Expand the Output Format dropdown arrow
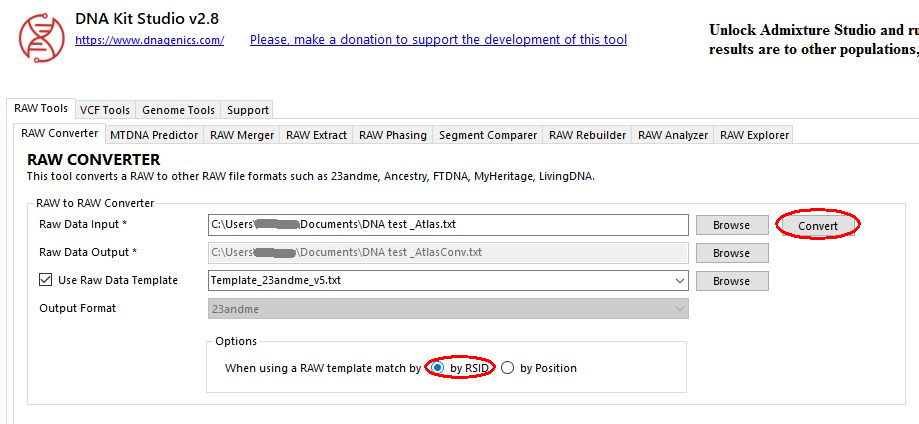Viewport: 919px width, 424px height. (x=680, y=309)
